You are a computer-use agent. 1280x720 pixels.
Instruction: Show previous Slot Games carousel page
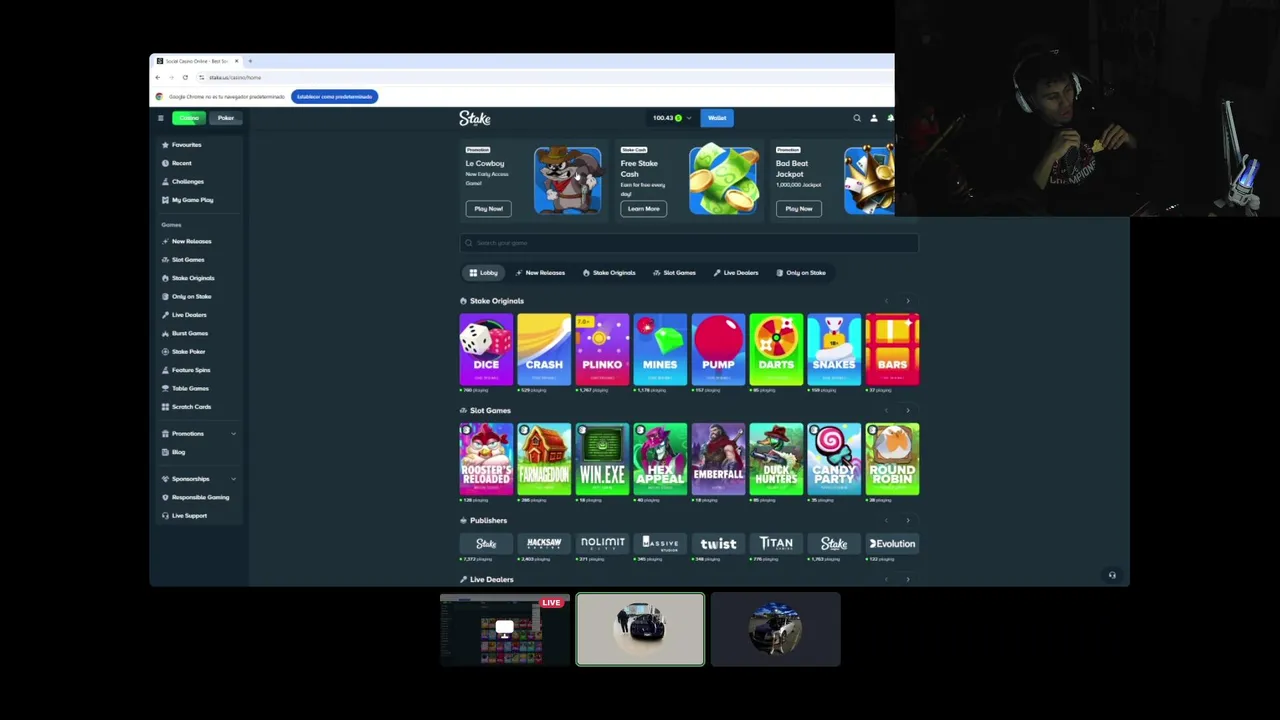(886, 411)
